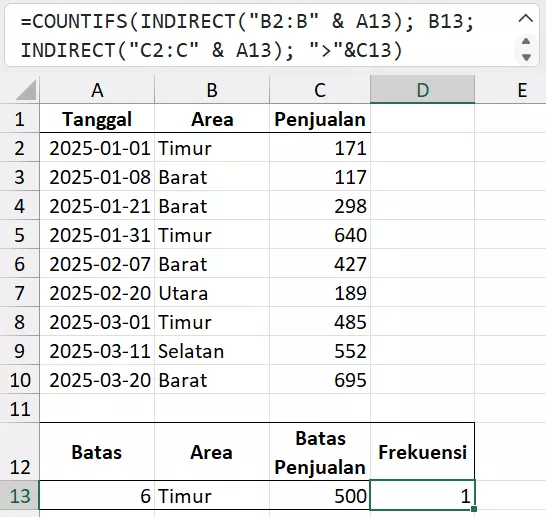
Task: Select the Area header cell in row 1
Action: point(212,119)
